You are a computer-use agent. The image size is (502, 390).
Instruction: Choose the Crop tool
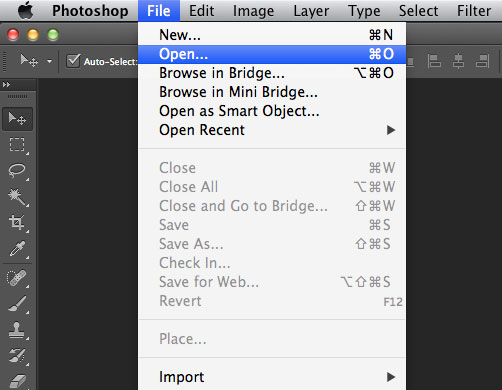click(17, 222)
